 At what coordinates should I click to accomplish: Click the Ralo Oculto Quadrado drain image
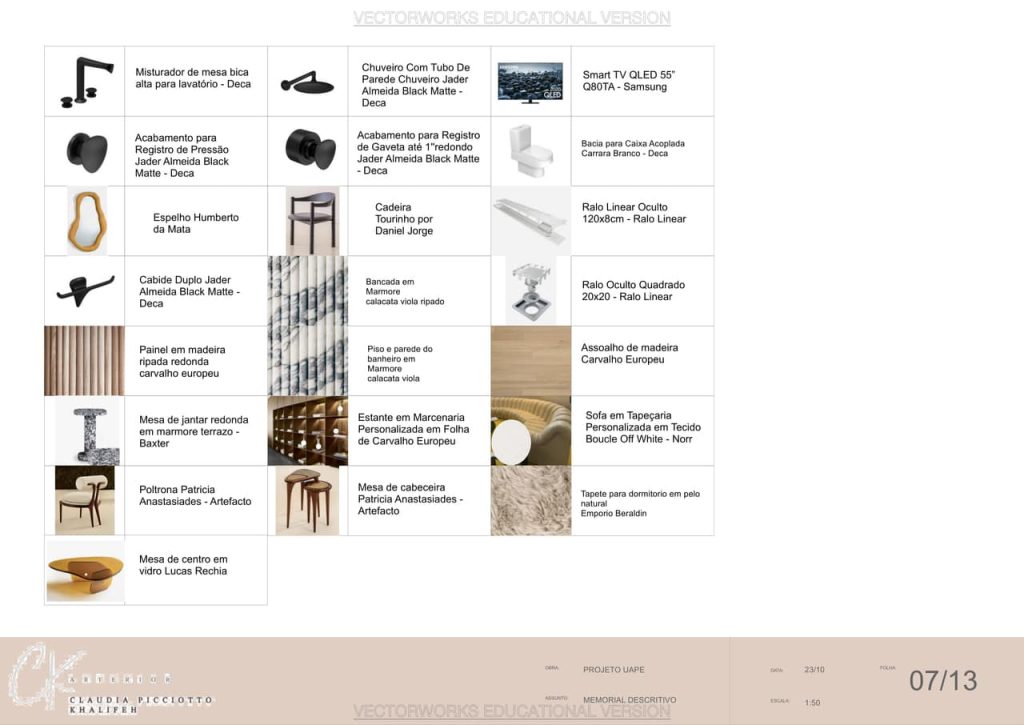coord(530,290)
